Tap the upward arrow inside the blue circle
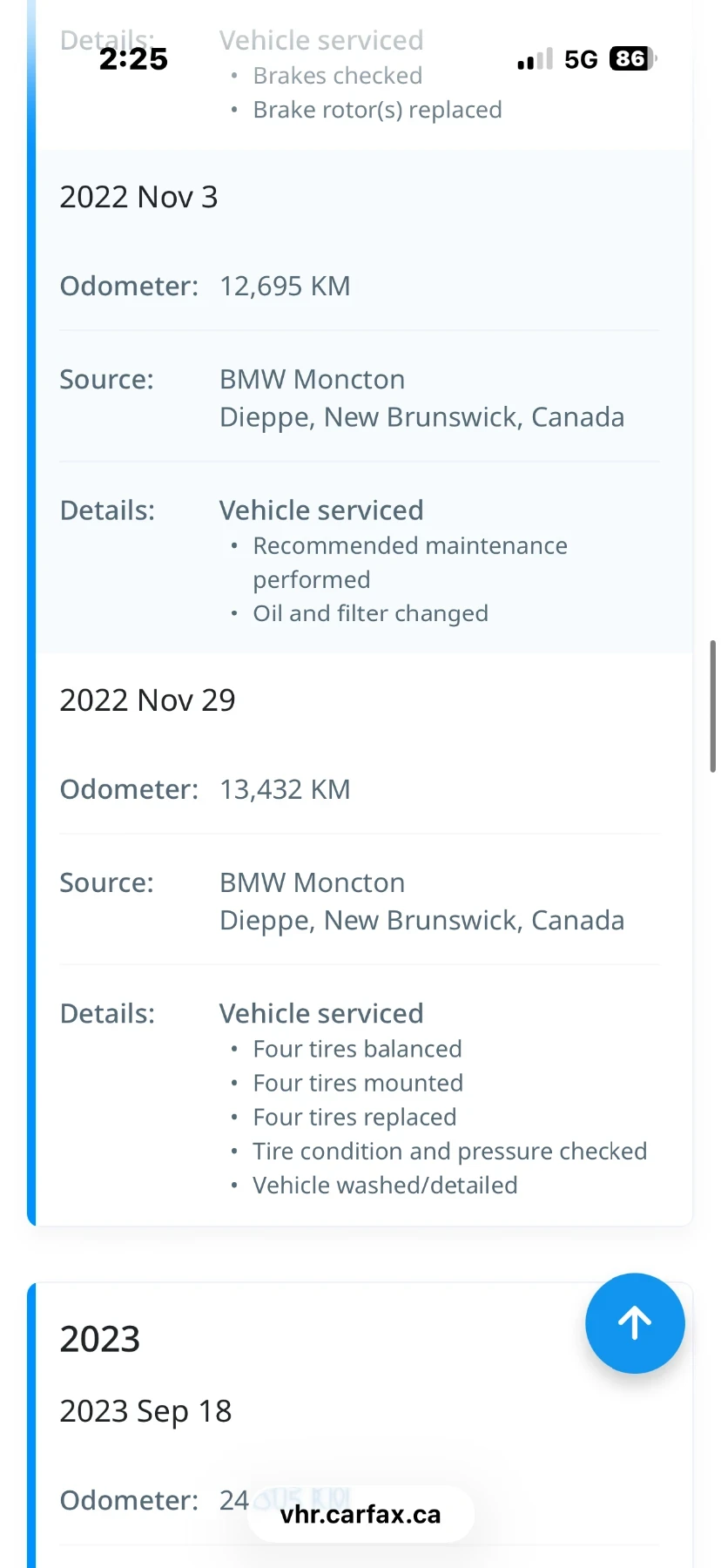 pos(635,1323)
